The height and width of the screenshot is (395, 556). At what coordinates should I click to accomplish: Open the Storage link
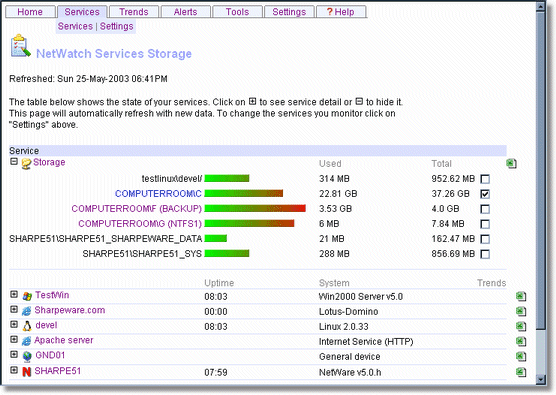(49, 162)
